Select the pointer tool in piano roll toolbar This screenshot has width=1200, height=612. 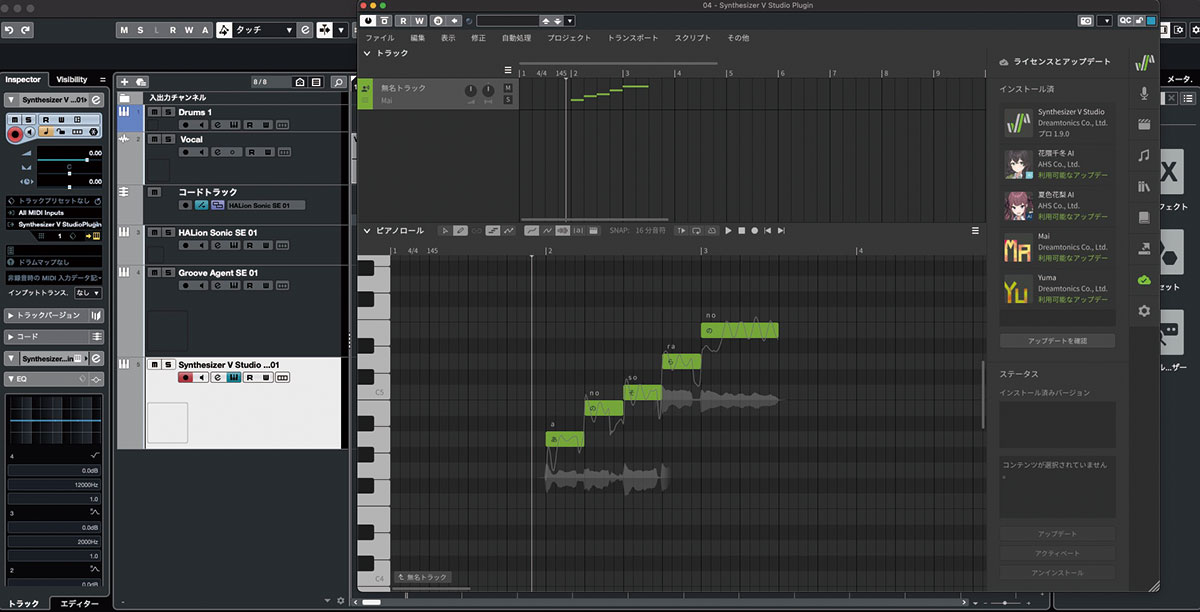click(445, 230)
